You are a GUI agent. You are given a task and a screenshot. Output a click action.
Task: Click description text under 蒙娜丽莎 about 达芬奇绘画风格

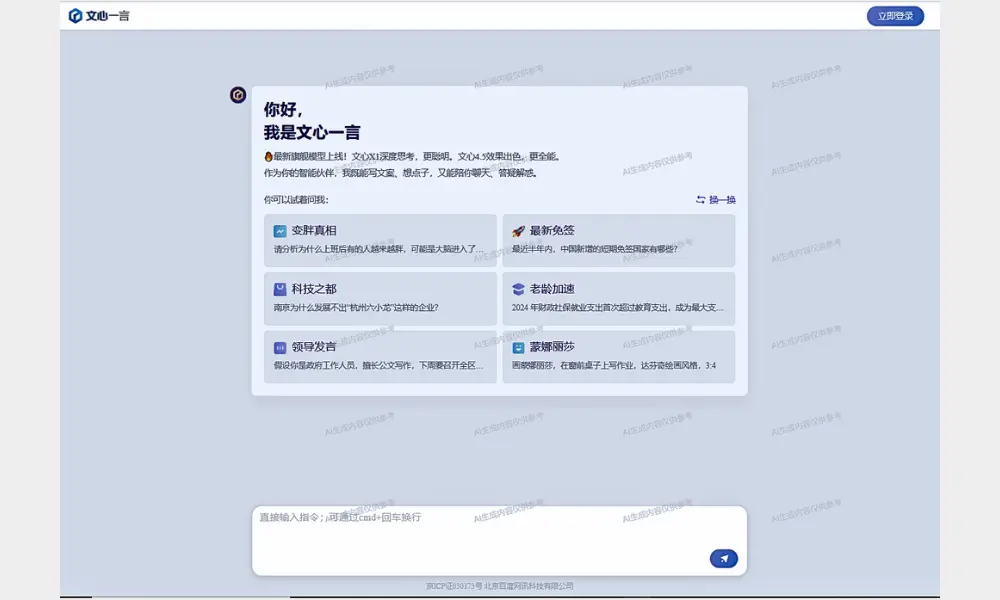coord(614,365)
